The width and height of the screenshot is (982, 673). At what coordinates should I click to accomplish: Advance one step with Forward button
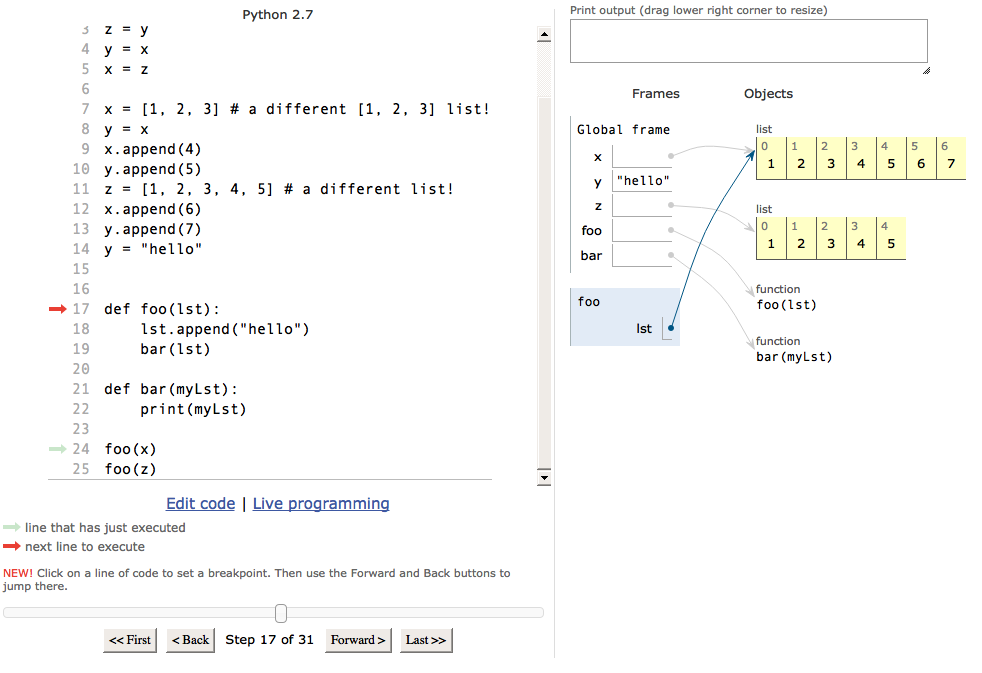coord(358,640)
